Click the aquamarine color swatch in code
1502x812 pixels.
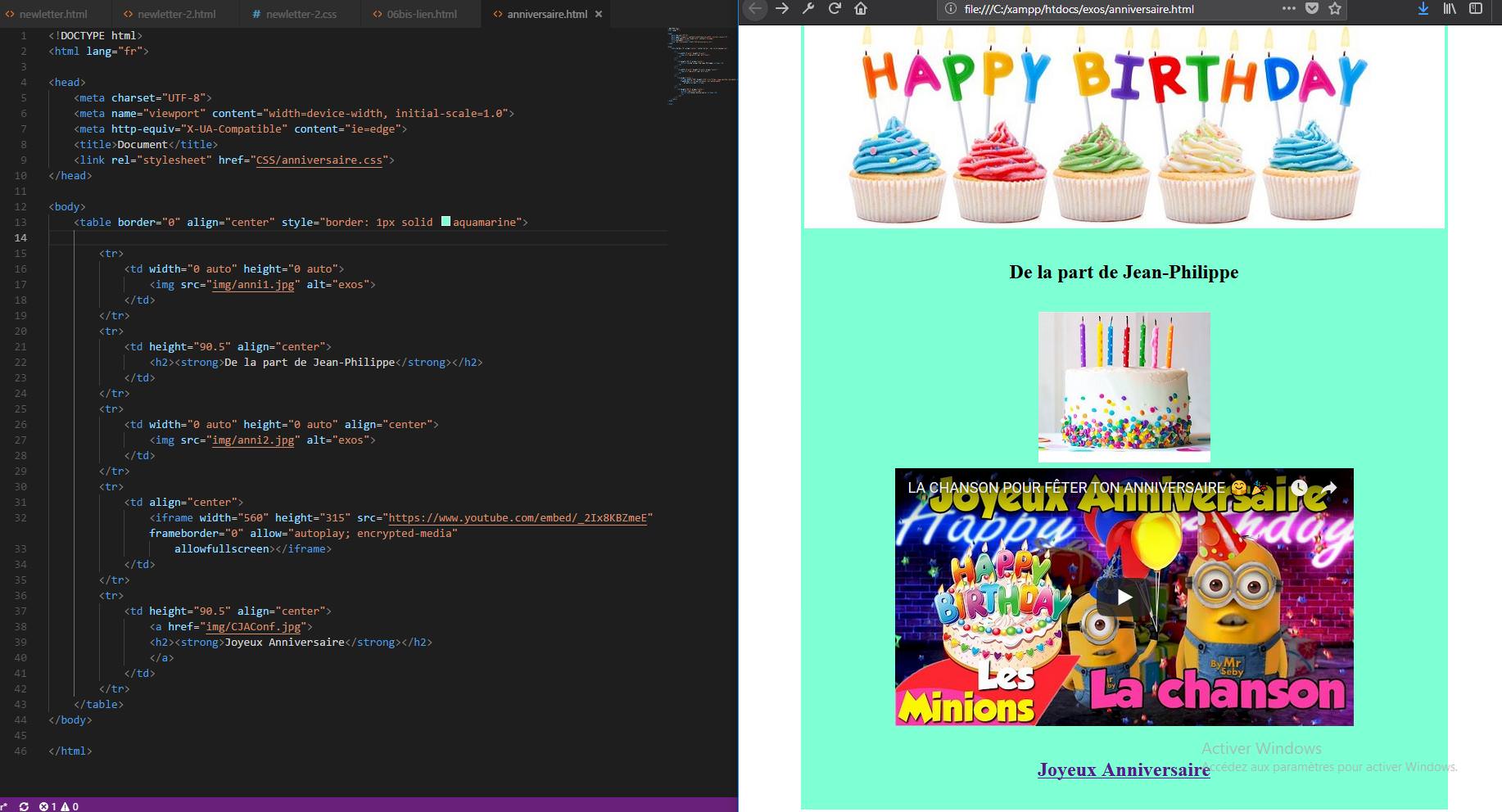[446, 222]
